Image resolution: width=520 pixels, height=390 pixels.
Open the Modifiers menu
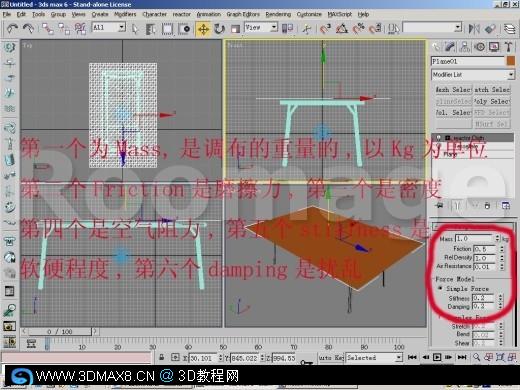(x=125, y=14)
